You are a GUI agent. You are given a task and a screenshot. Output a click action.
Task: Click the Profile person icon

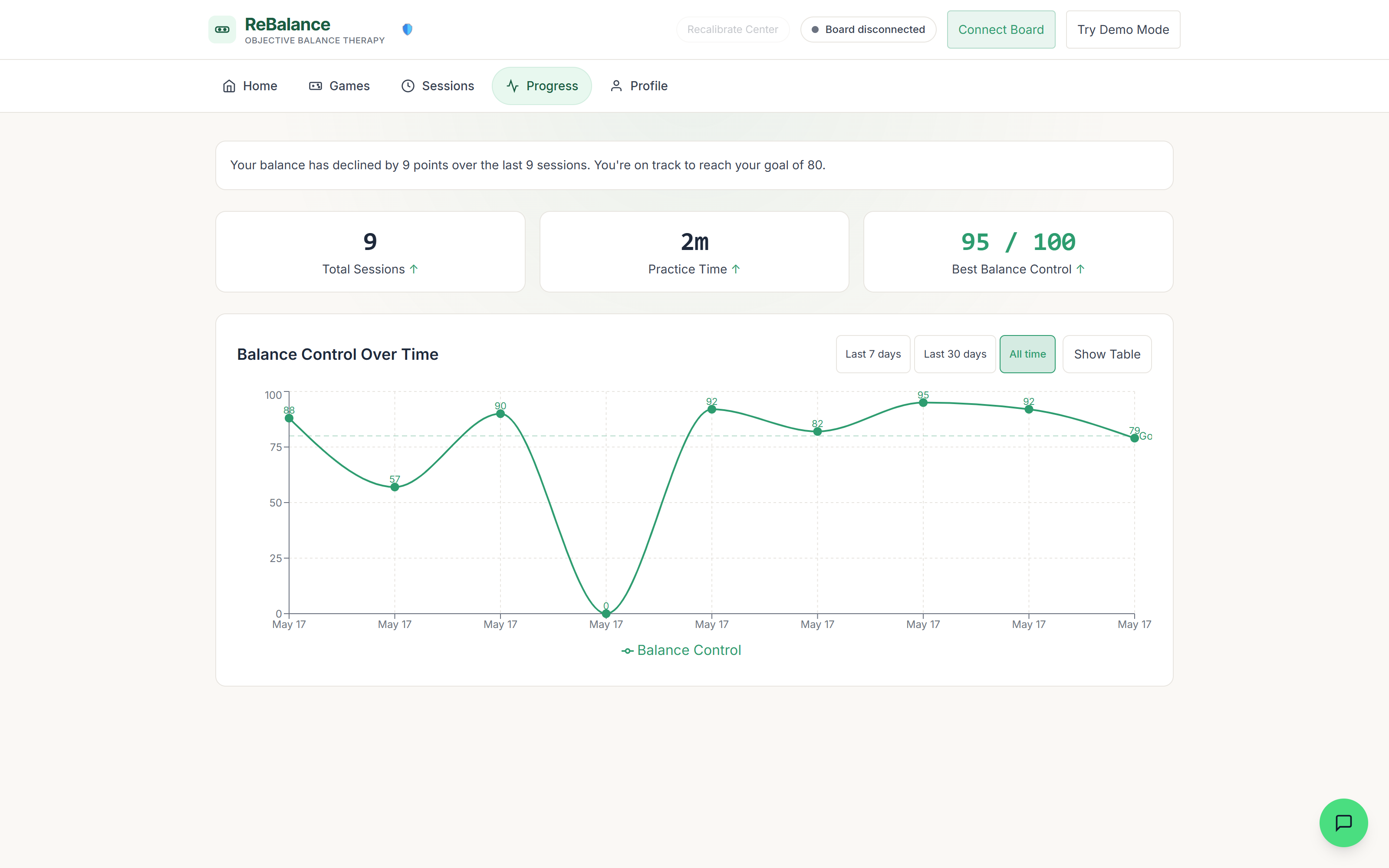616,86
